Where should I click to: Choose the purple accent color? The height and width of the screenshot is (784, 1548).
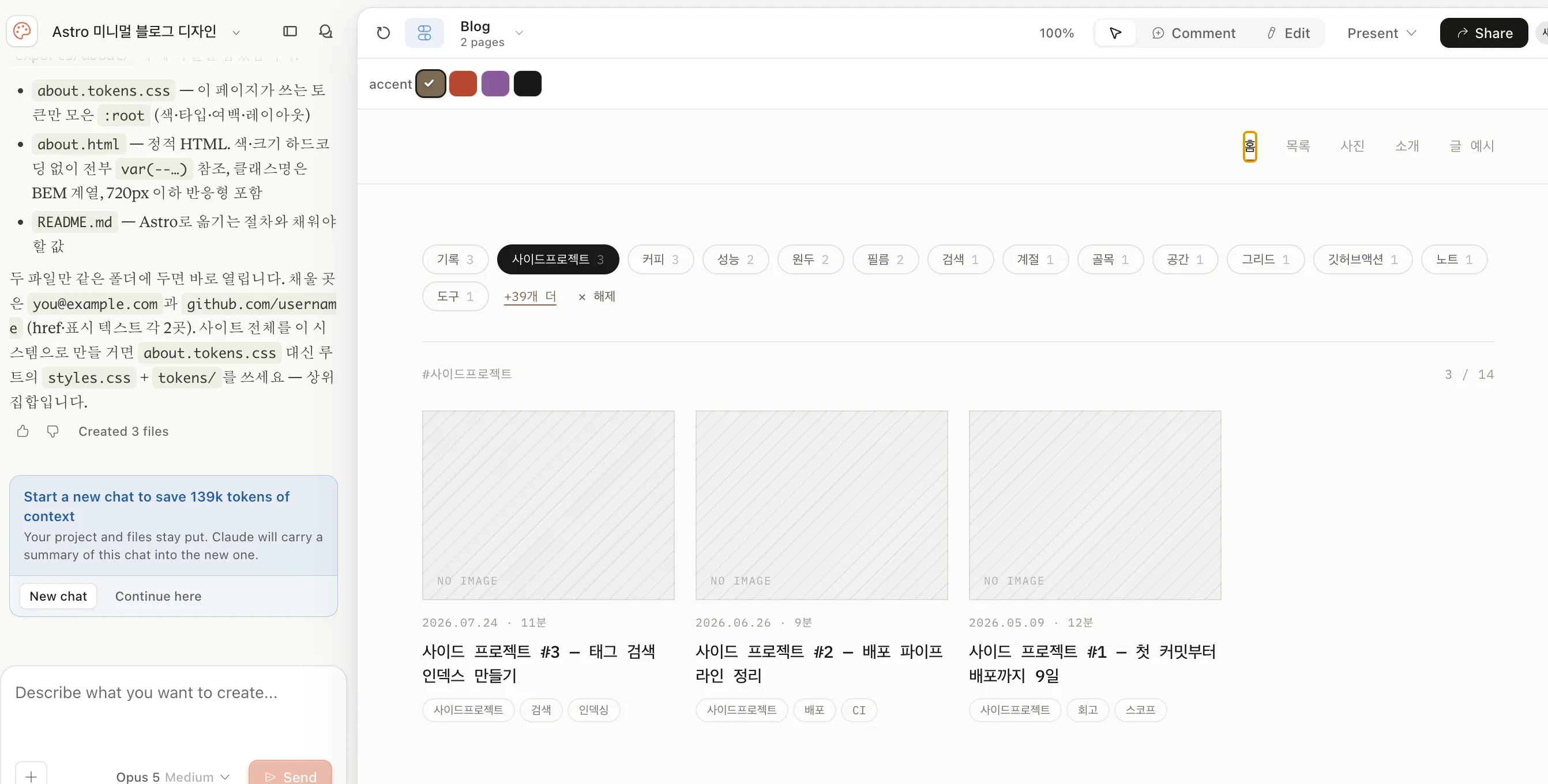tap(495, 84)
